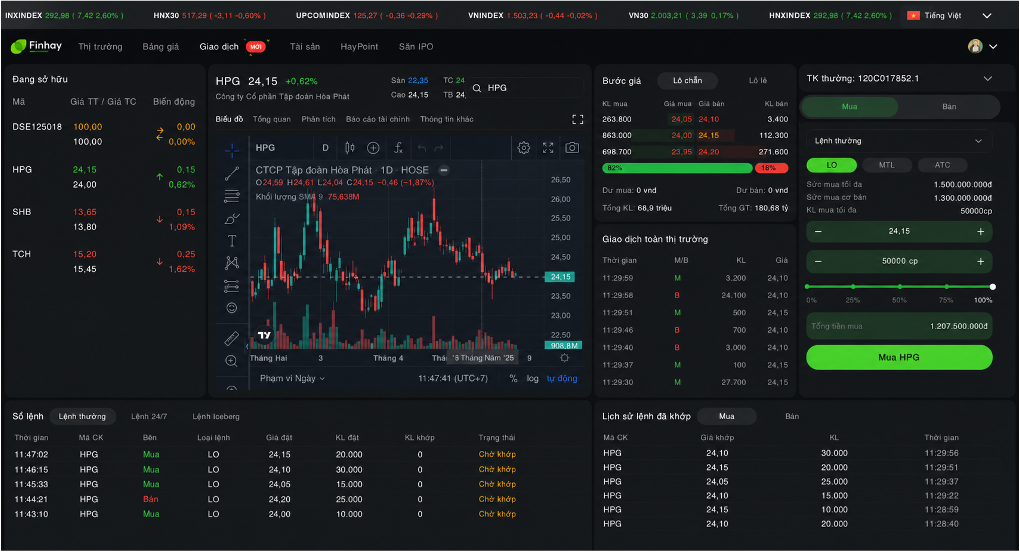Image resolution: width=1020 pixels, height=552 pixels.
Task: Toggle log scale on chart
Action: [533, 378]
